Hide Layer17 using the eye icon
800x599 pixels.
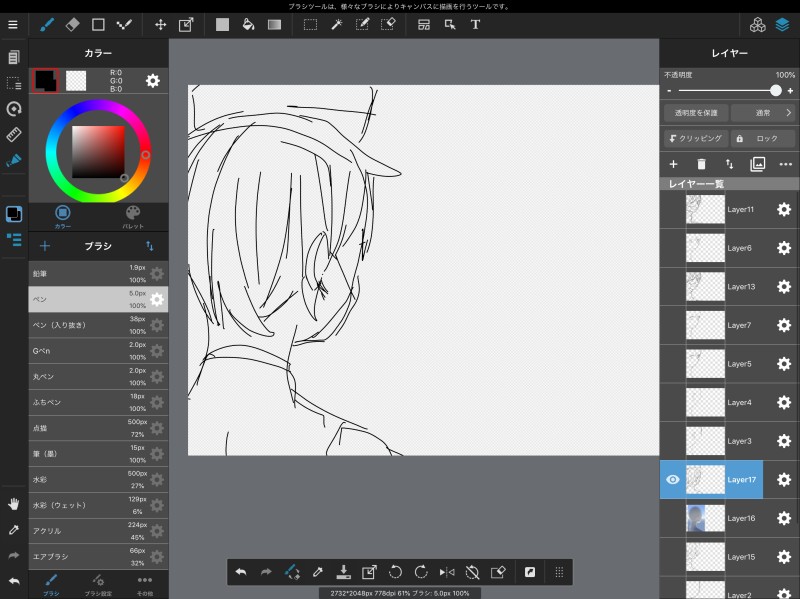[x=673, y=480]
